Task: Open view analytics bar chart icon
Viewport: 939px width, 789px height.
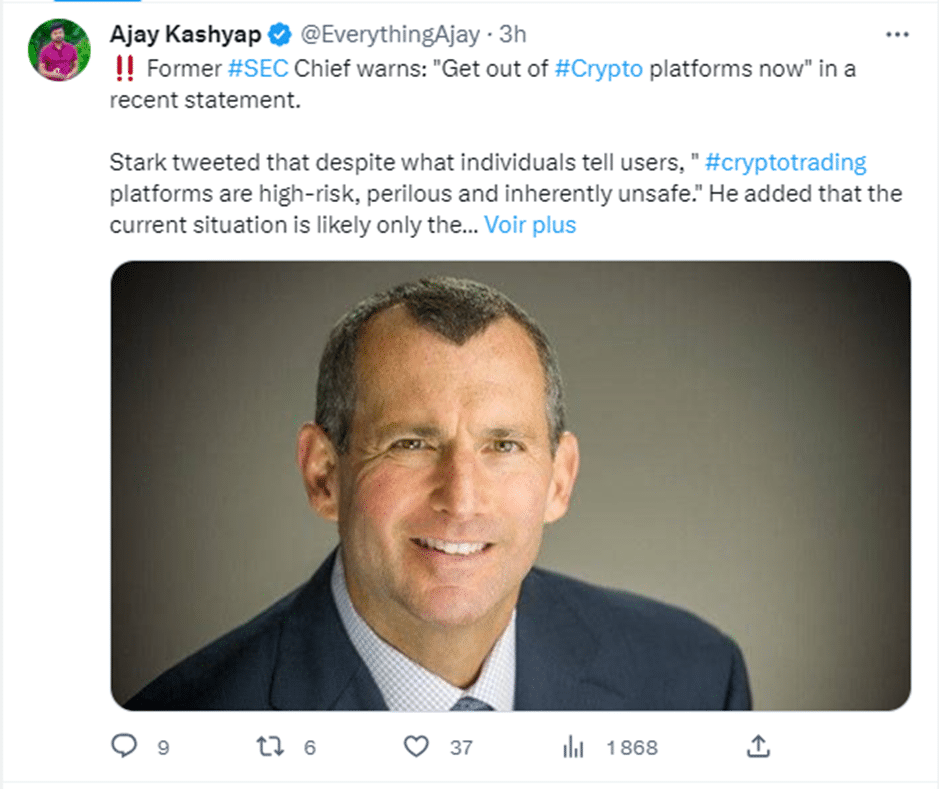Action: coord(574,747)
